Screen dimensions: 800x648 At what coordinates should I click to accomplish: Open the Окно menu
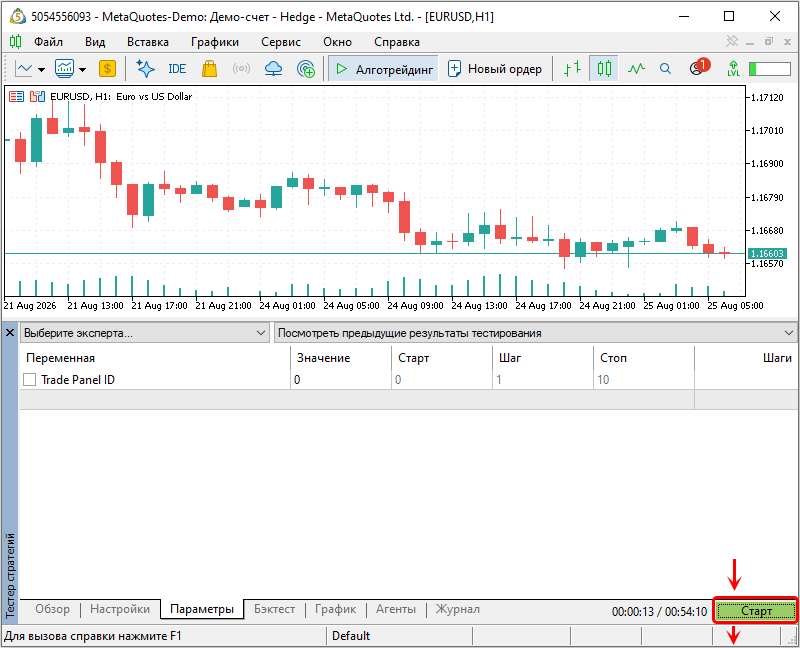coord(337,42)
